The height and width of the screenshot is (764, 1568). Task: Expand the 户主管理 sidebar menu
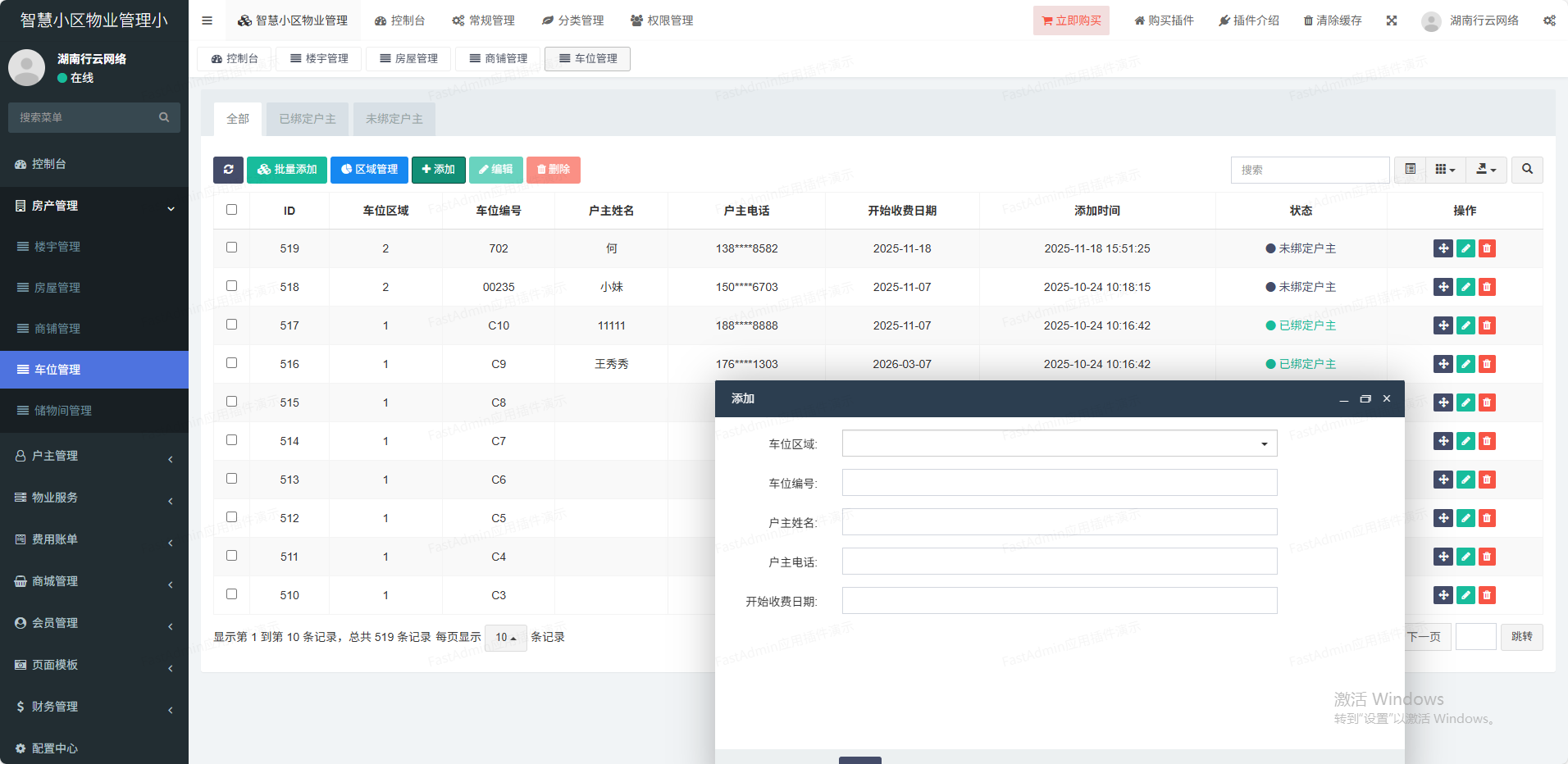pos(94,456)
